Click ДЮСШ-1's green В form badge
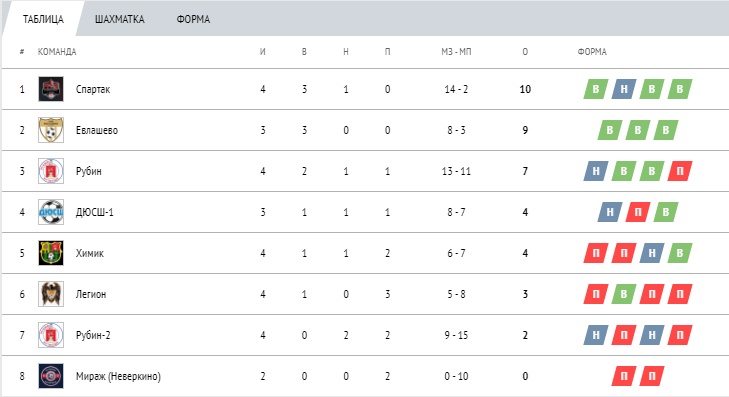The width and height of the screenshot is (729, 397). [666, 212]
